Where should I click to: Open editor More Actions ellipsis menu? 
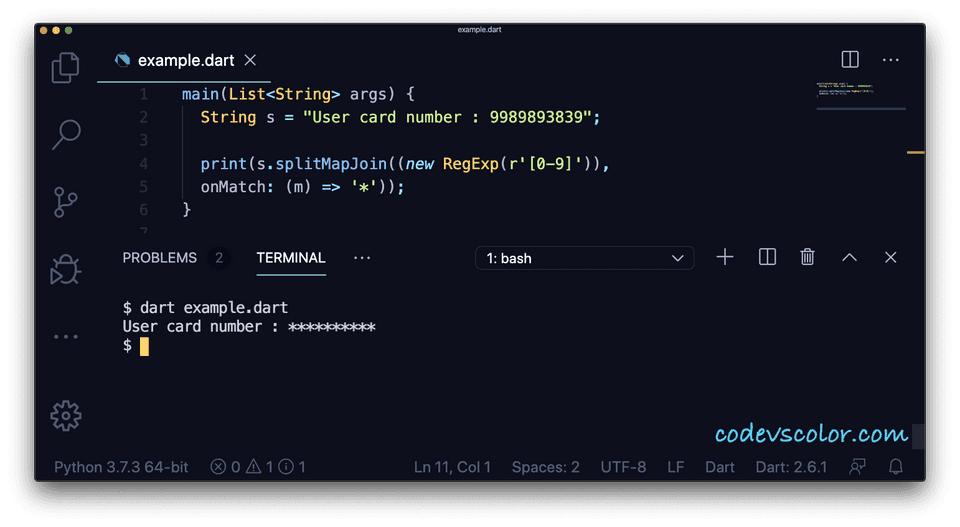[891, 60]
